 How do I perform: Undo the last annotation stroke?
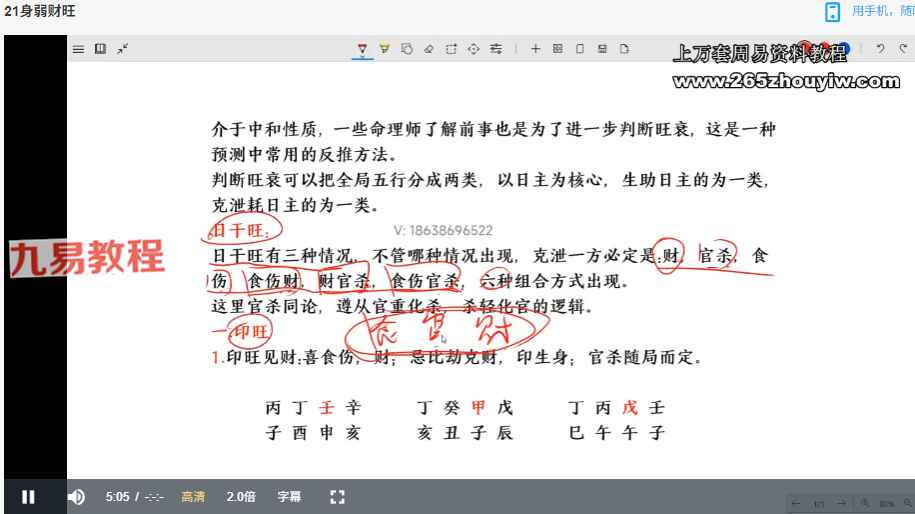879,48
